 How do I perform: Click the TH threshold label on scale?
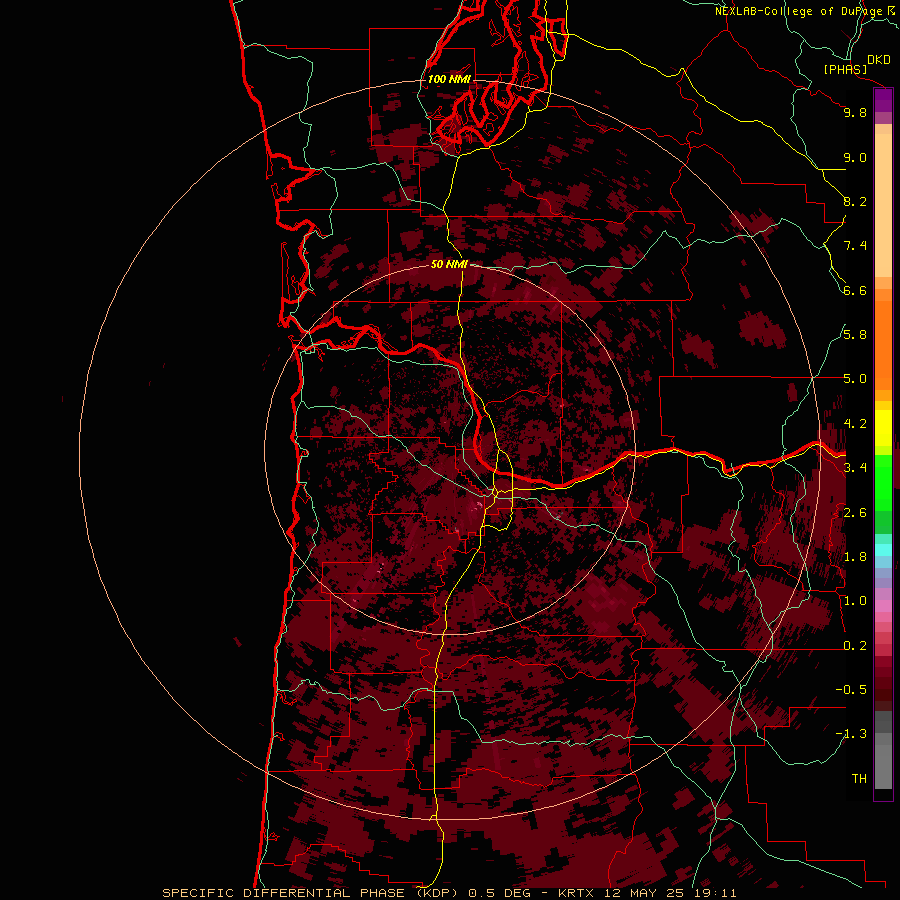(859, 779)
